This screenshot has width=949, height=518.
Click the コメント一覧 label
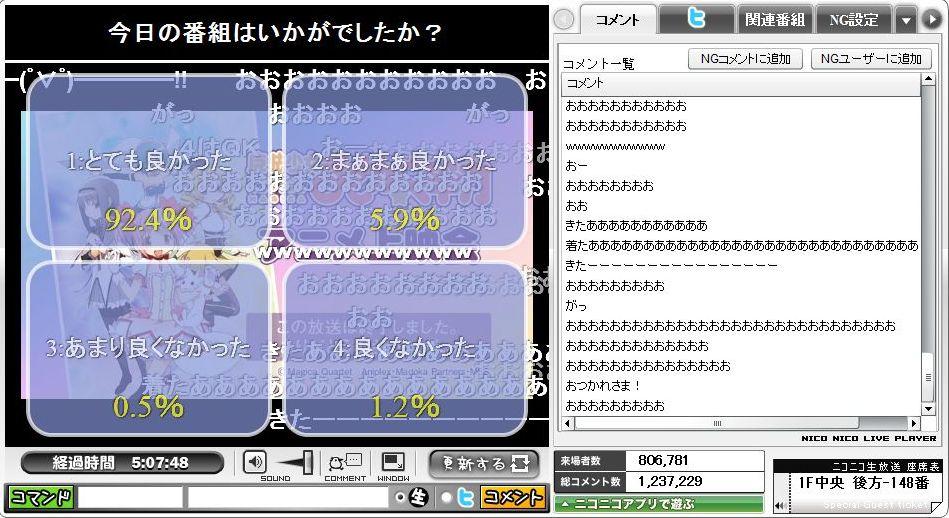pyautogui.click(x=599, y=64)
